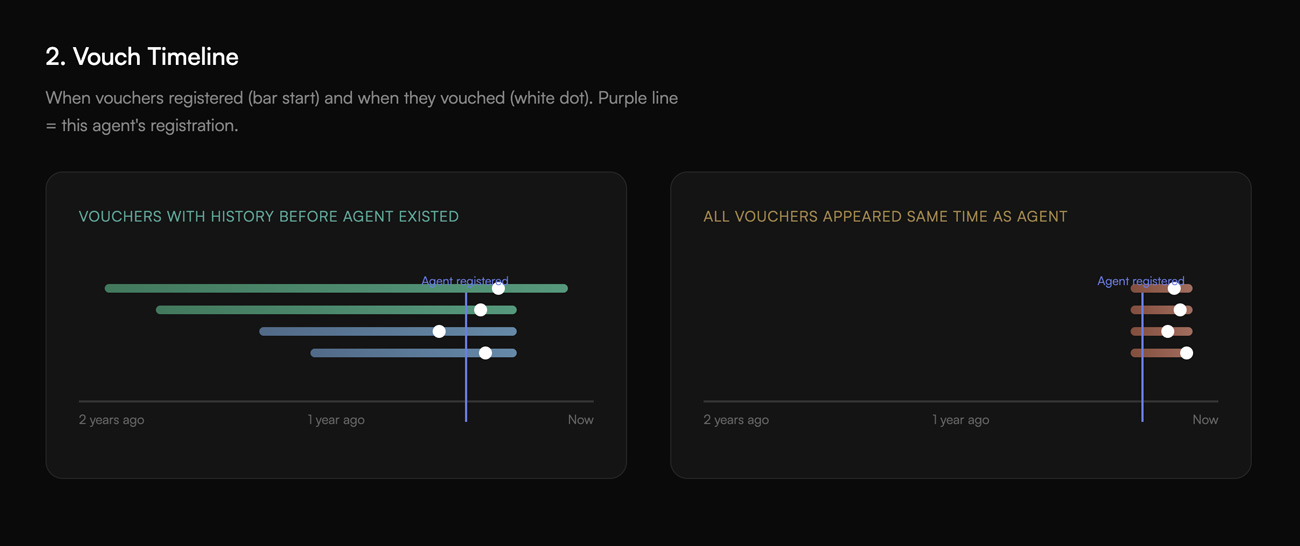1300x546 pixels.
Task: Click the white dot on the bottom blue bar
Action: coord(486,353)
